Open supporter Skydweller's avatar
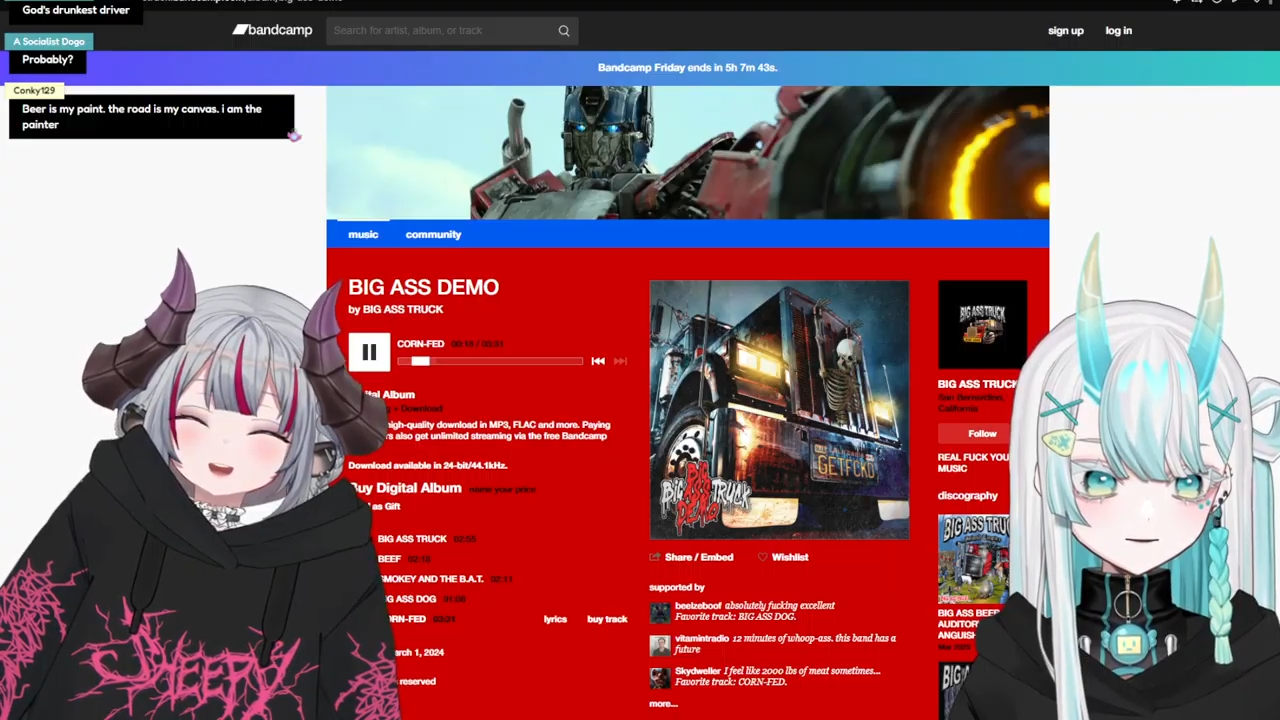Image resolution: width=1280 pixels, height=720 pixels. pos(659,679)
